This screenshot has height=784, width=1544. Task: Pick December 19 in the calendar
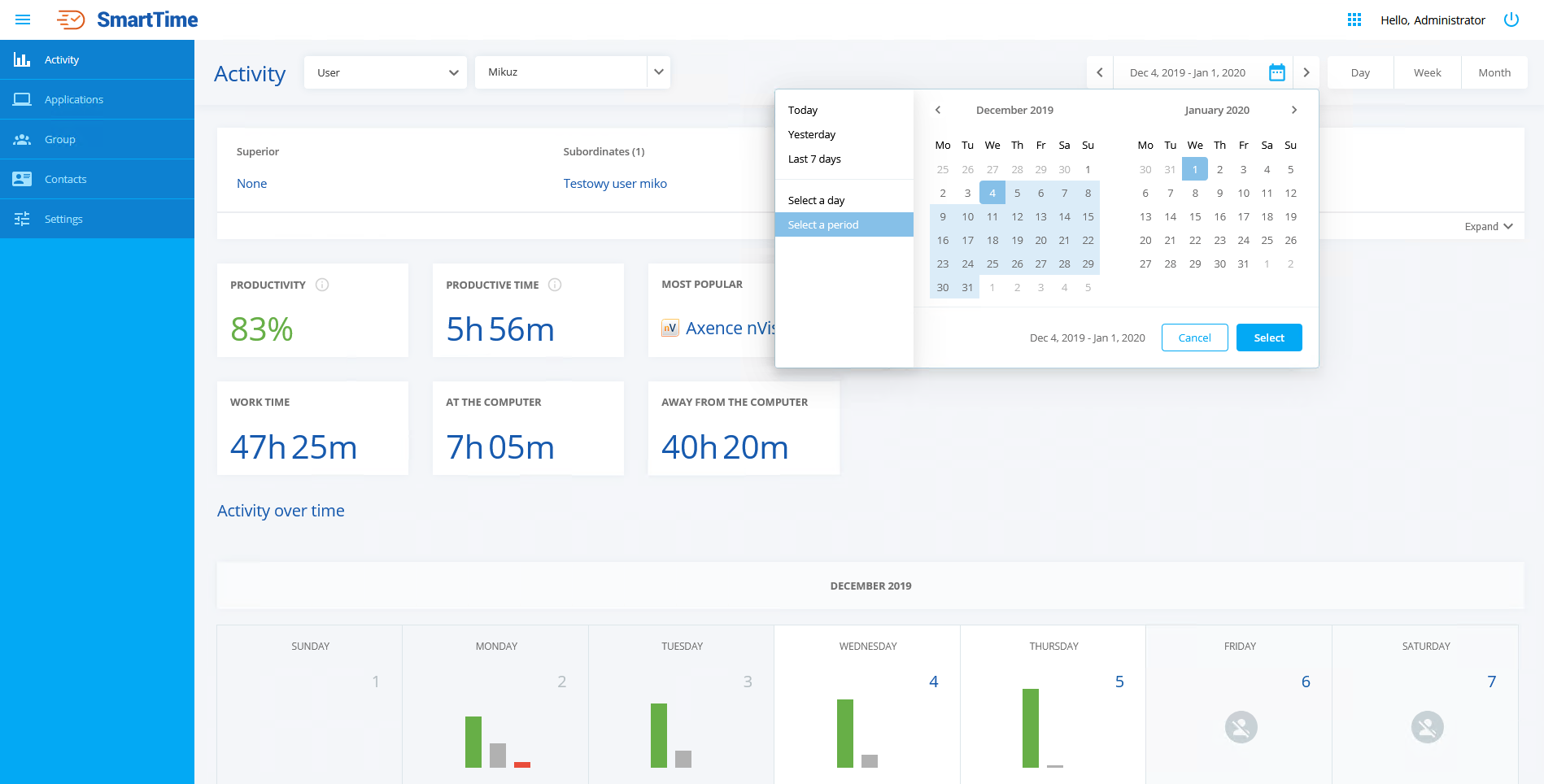click(1017, 240)
